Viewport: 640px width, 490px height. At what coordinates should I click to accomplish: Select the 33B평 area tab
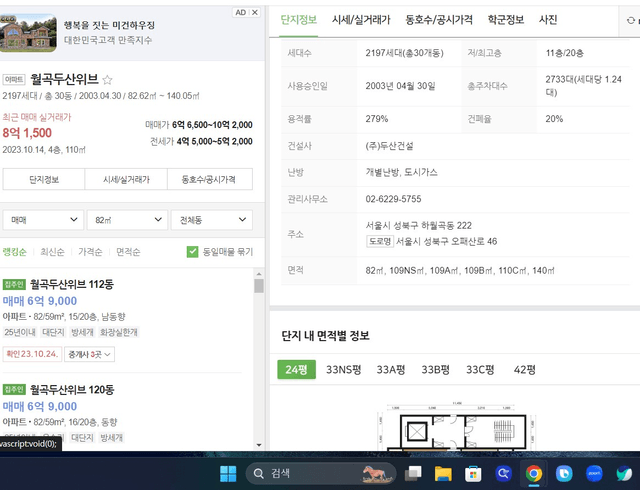tap(436, 370)
